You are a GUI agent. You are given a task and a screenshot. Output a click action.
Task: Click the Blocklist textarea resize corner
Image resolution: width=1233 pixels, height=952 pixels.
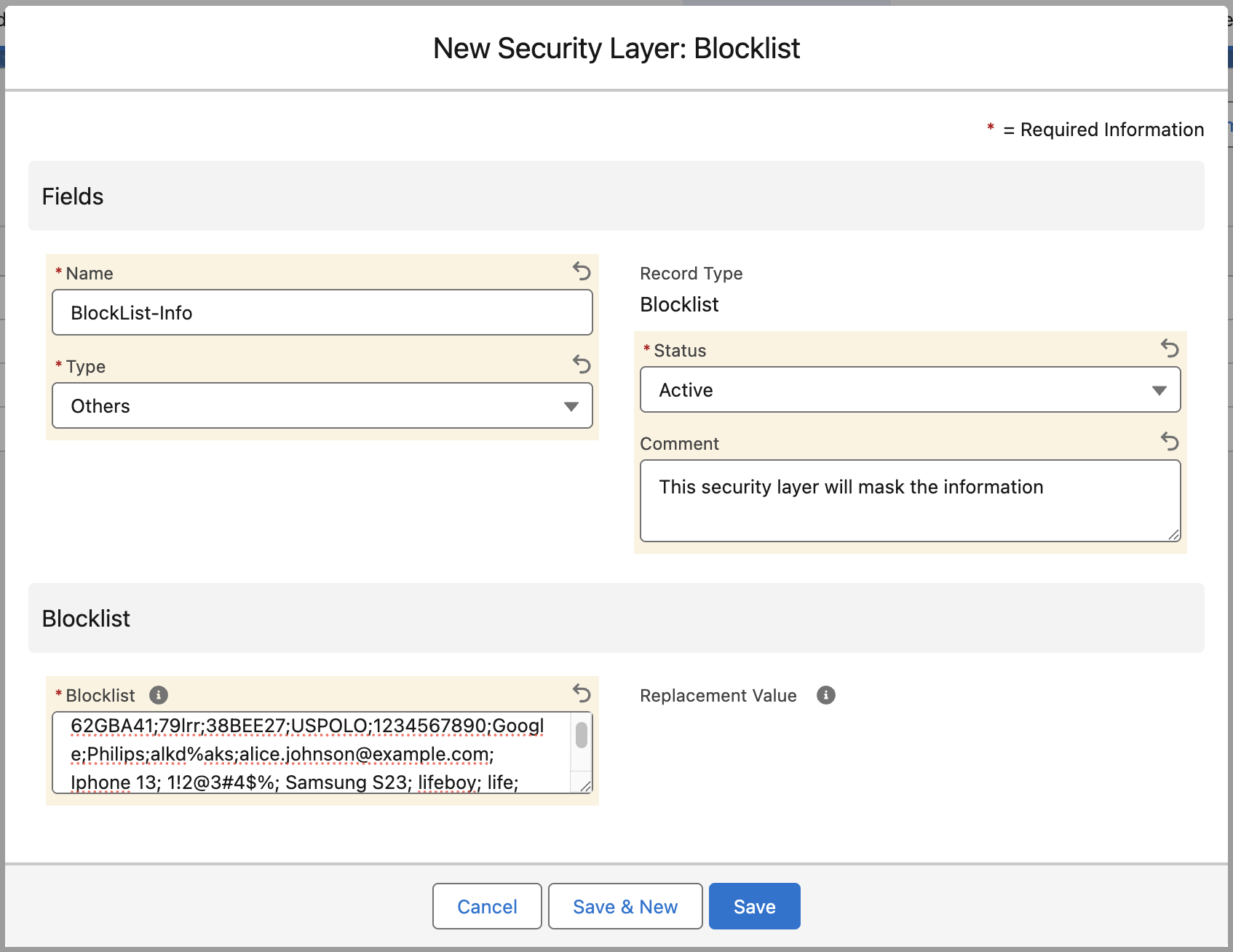(x=586, y=786)
